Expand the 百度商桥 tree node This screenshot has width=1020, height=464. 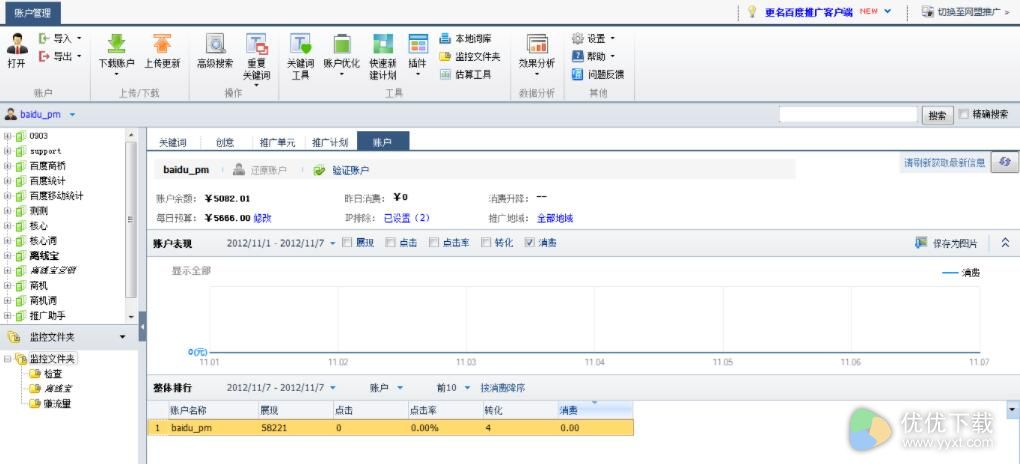coord(8,166)
